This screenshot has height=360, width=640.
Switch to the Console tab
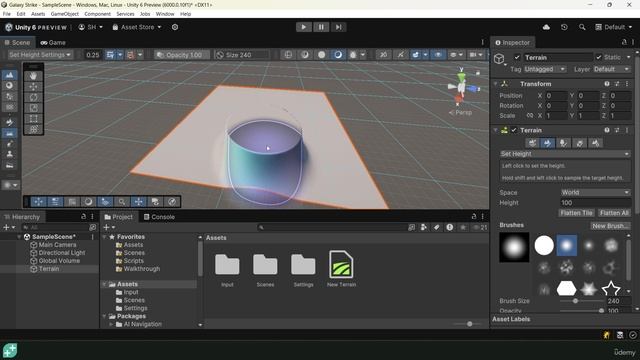(x=159, y=217)
